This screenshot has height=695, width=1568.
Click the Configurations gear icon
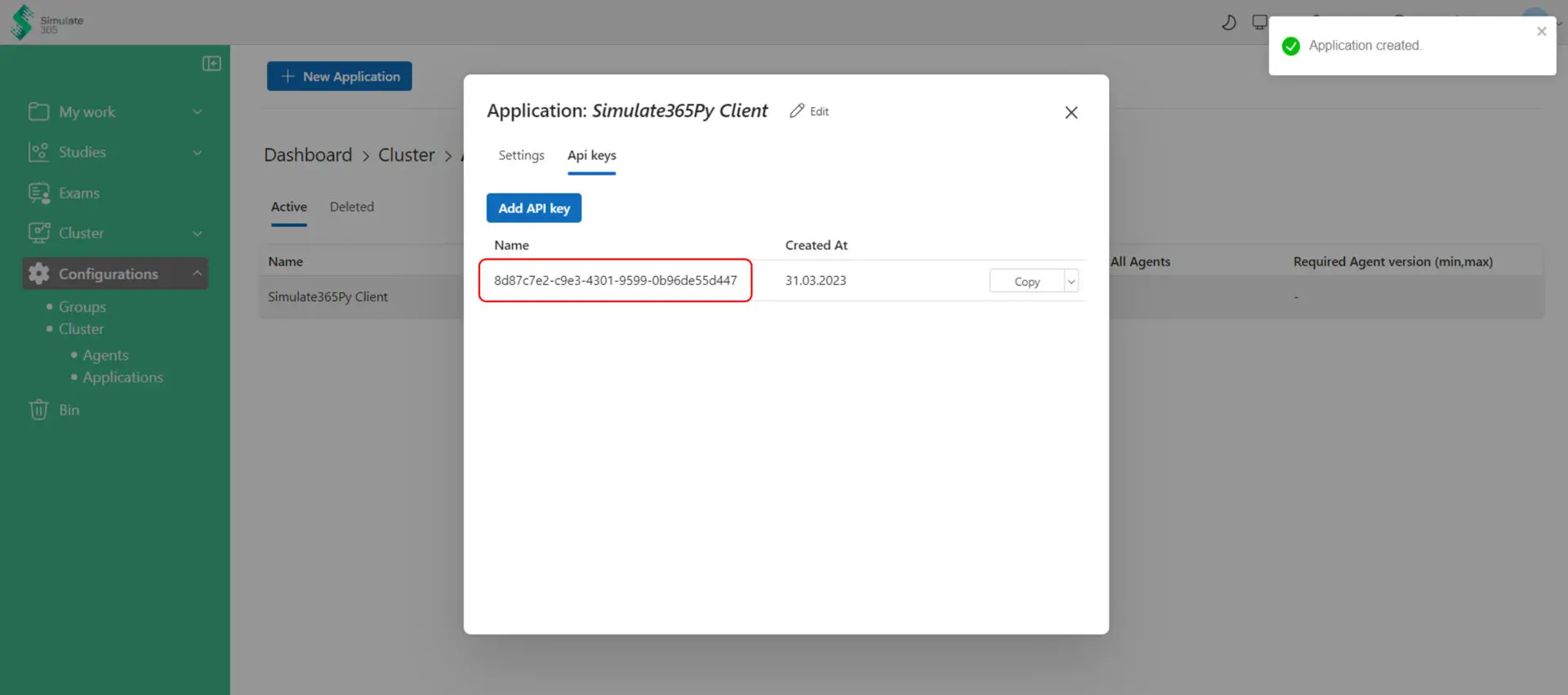[x=38, y=274]
